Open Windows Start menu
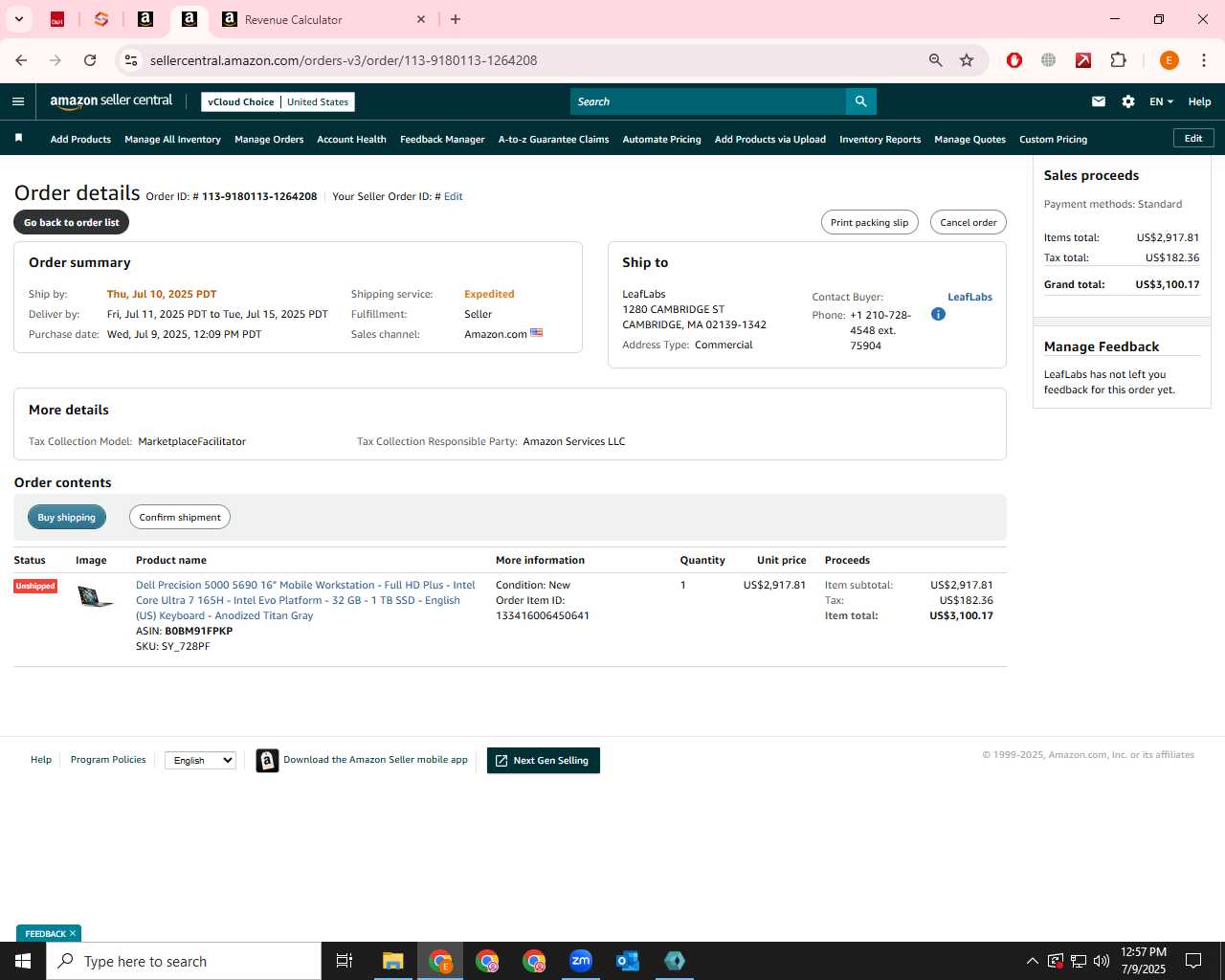 [x=23, y=961]
